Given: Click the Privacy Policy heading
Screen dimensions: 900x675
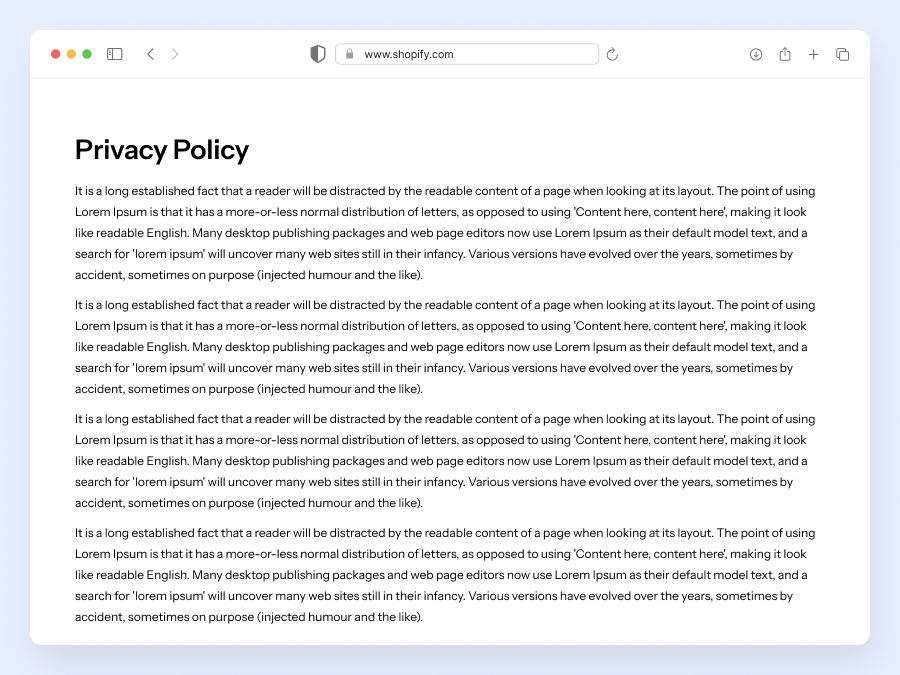Looking at the screenshot, I should 161,150.
